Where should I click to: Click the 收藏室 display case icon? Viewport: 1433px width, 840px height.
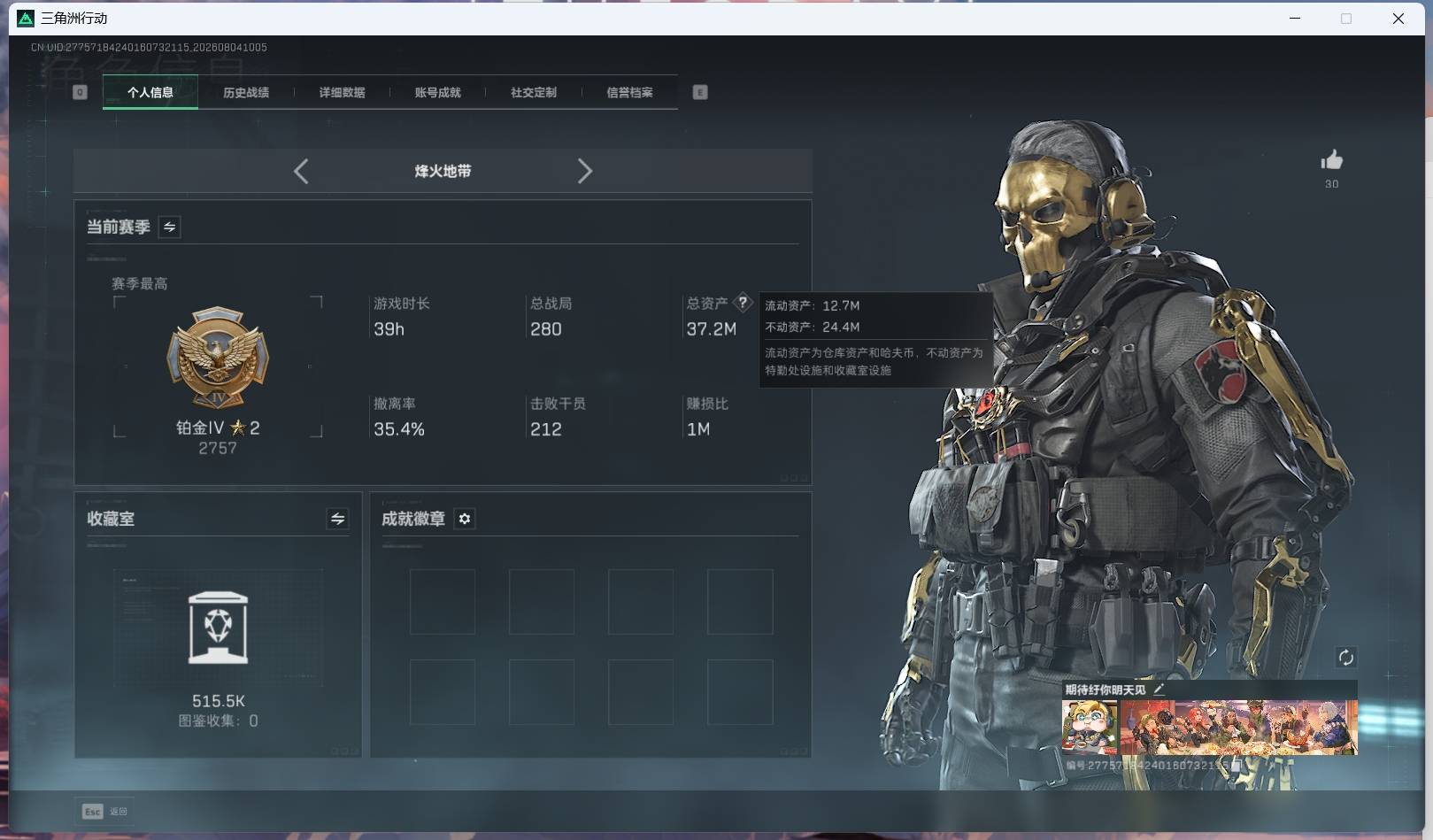point(219,628)
